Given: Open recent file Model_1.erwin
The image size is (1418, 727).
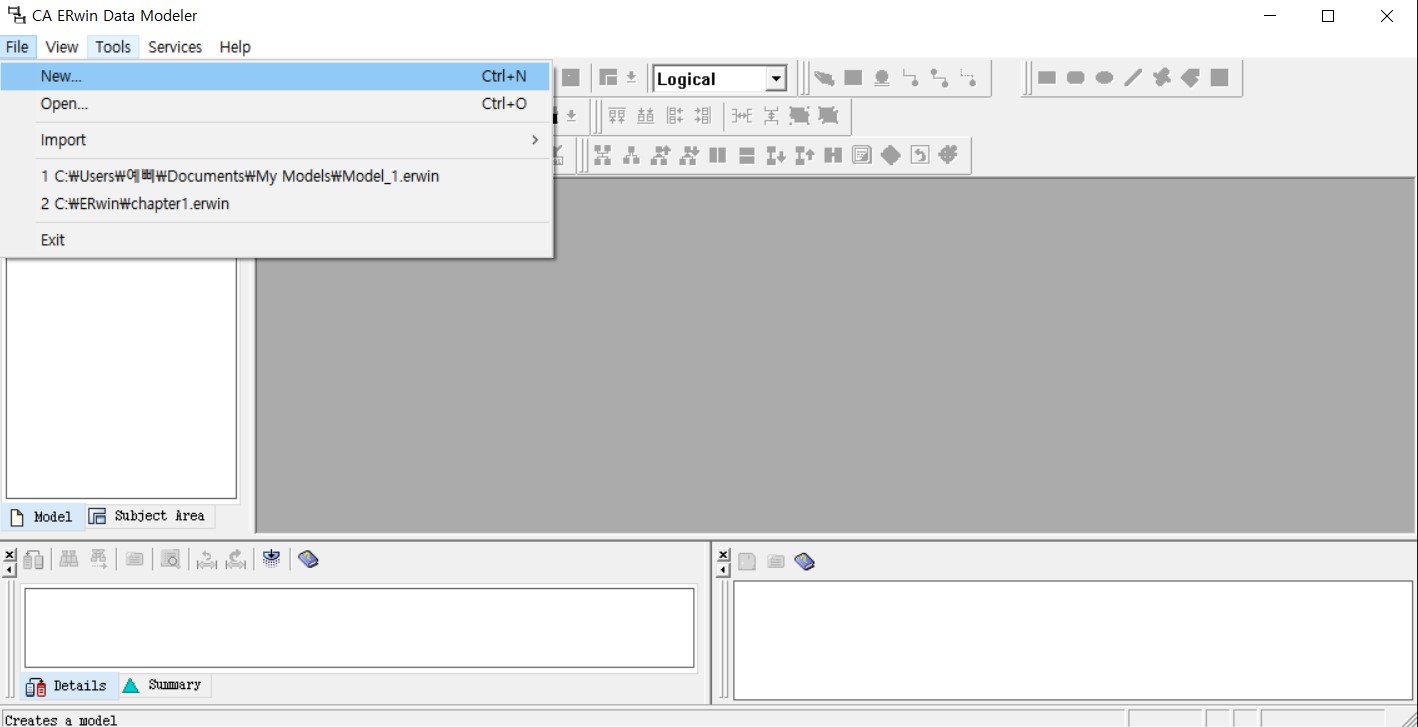Looking at the screenshot, I should [x=275, y=176].
